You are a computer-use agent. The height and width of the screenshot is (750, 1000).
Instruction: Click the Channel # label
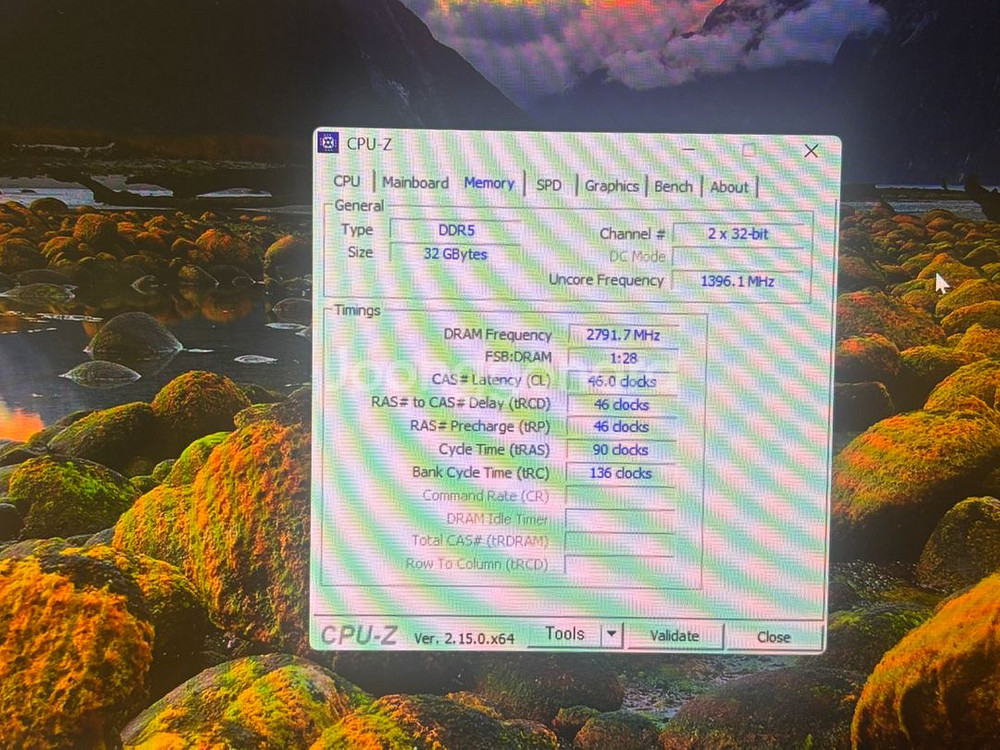click(632, 234)
